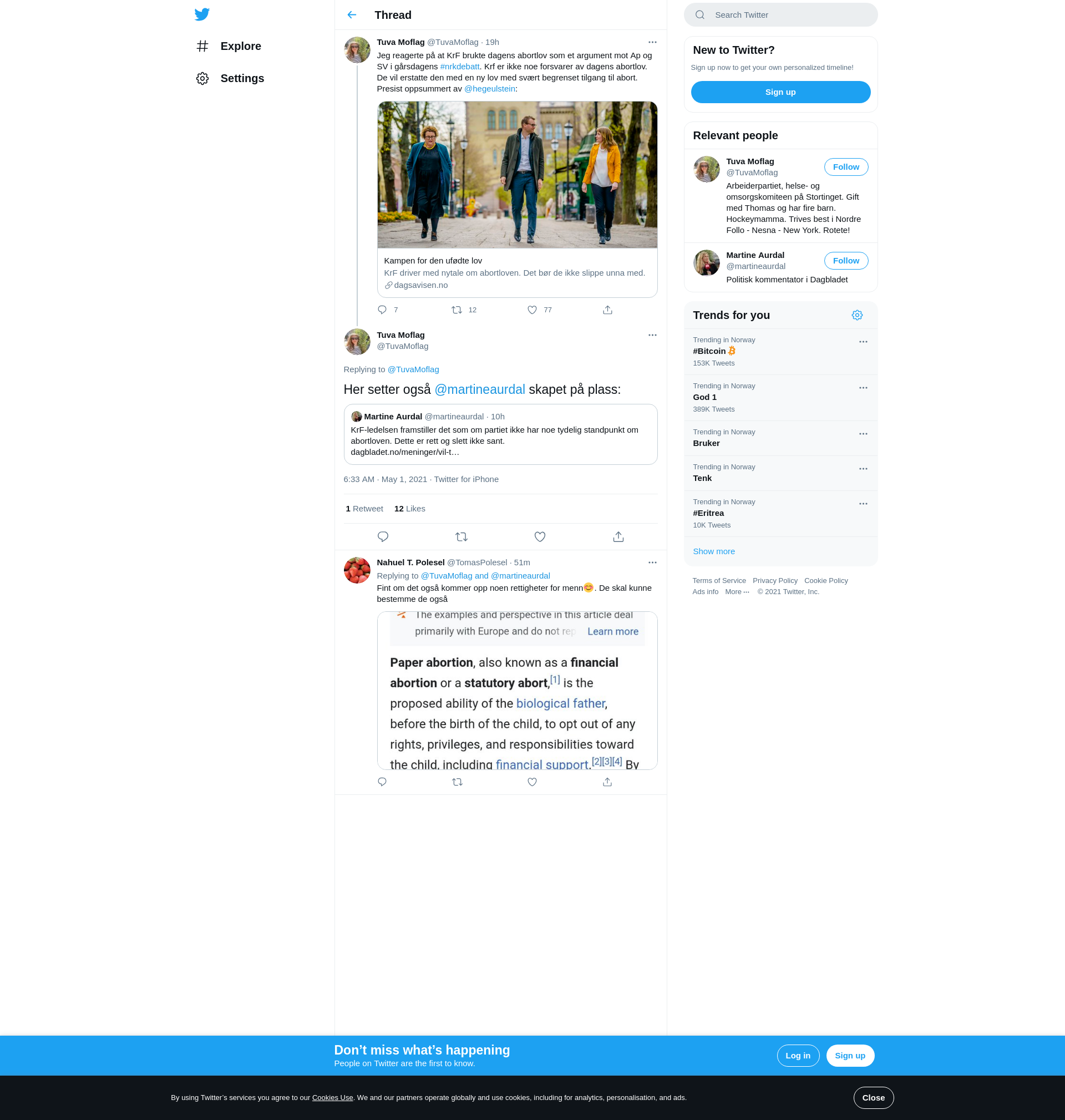
Task: Open Martine Aurdal avatar in Relevant people
Action: pyautogui.click(x=706, y=263)
